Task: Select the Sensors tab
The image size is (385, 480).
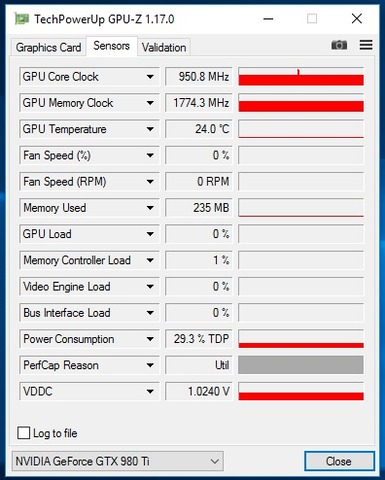Action: click(x=112, y=46)
